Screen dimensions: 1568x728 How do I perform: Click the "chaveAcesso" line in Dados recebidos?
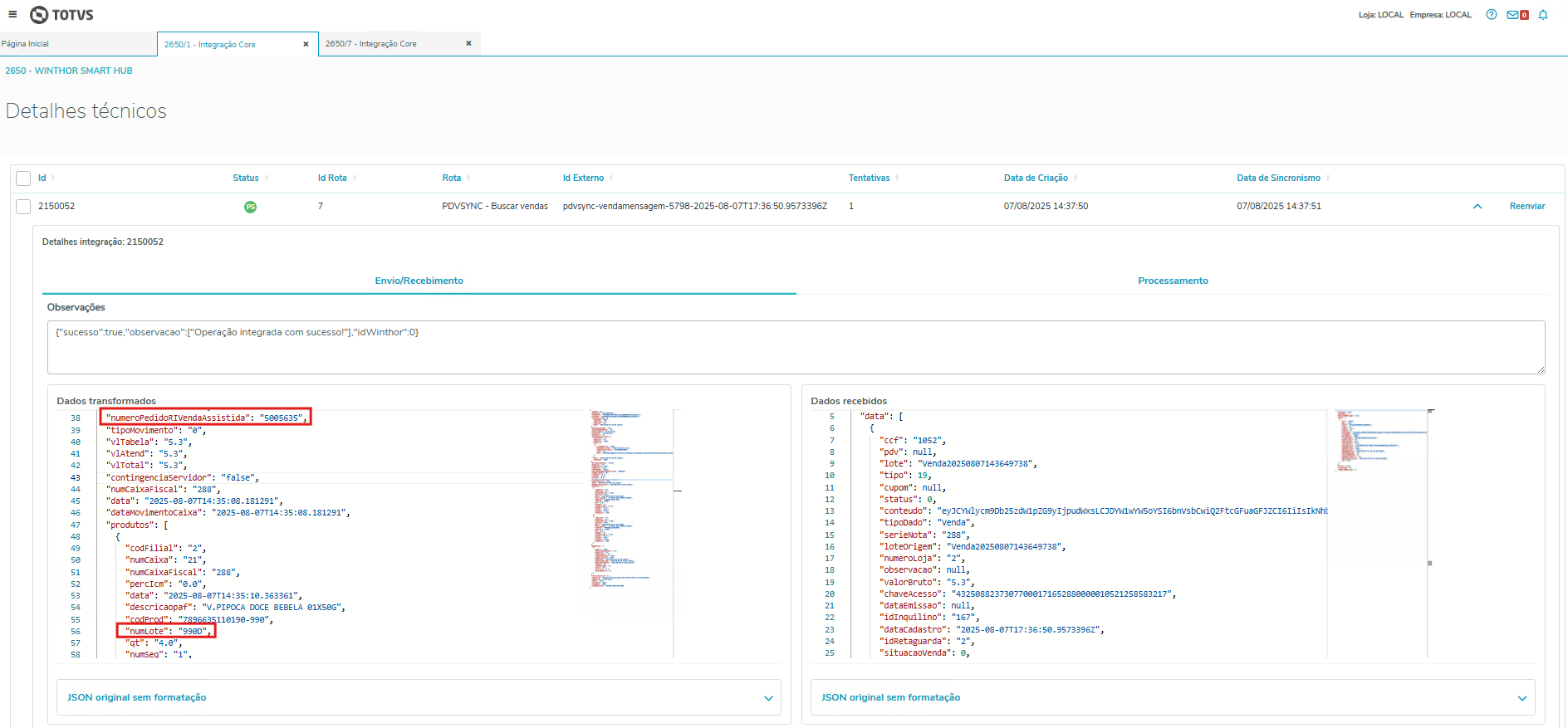[1027, 594]
